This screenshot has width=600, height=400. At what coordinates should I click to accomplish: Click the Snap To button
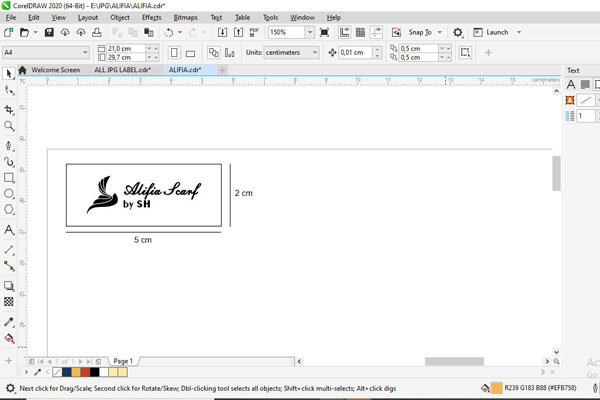[x=420, y=32]
